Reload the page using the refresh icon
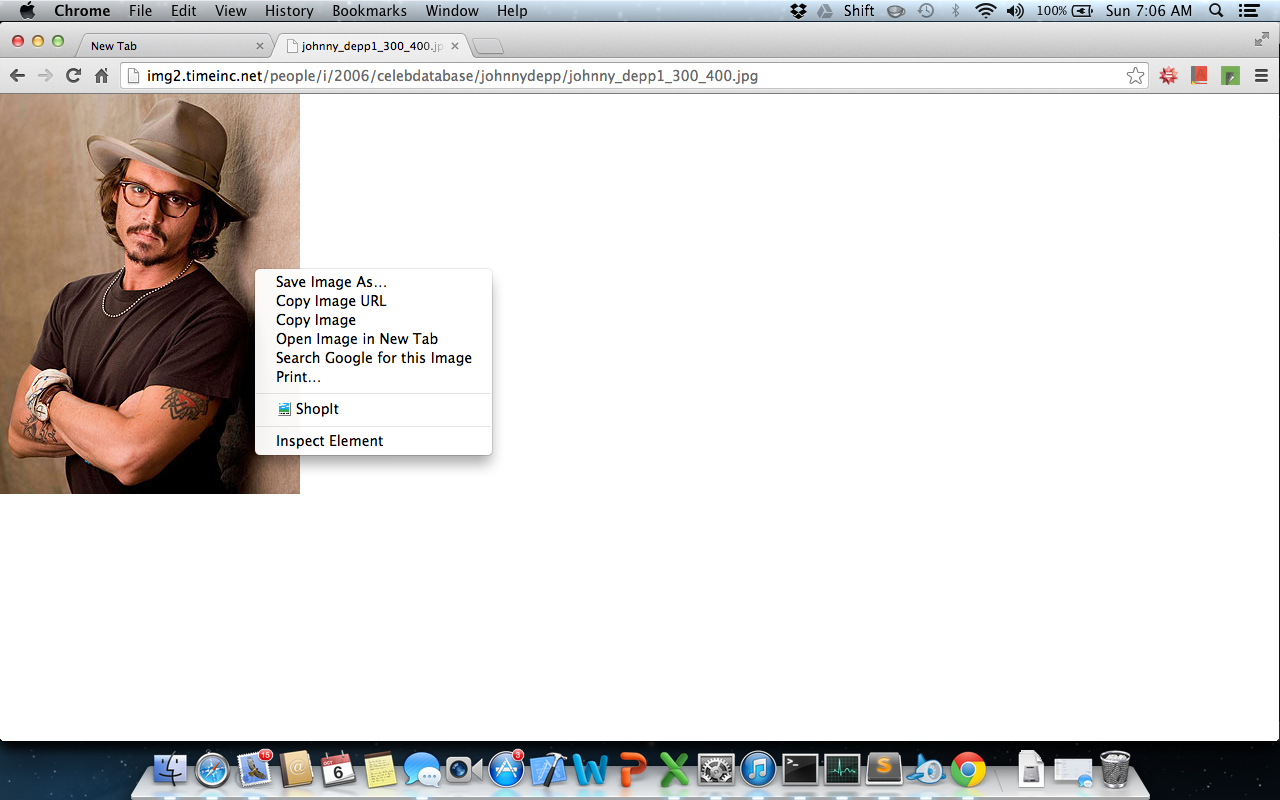 click(x=73, y=76)
